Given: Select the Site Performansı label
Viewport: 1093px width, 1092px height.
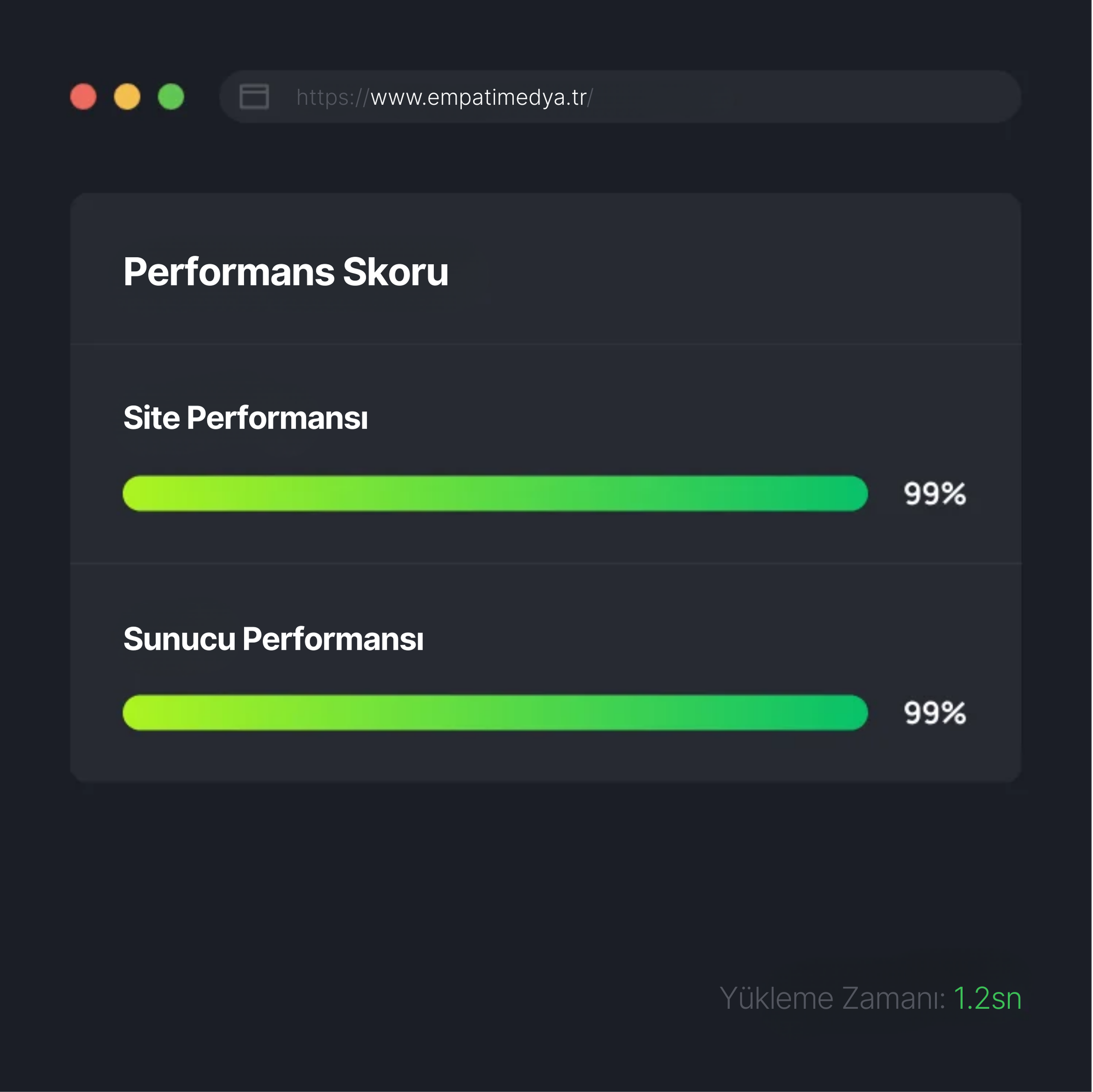Looking at the screenshot, I should (246, 418).
